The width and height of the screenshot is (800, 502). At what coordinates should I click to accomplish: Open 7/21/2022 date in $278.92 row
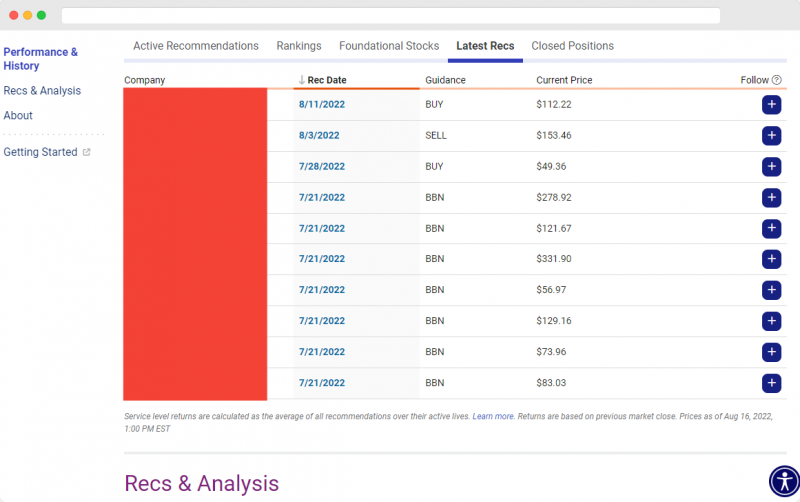(322, 198)
